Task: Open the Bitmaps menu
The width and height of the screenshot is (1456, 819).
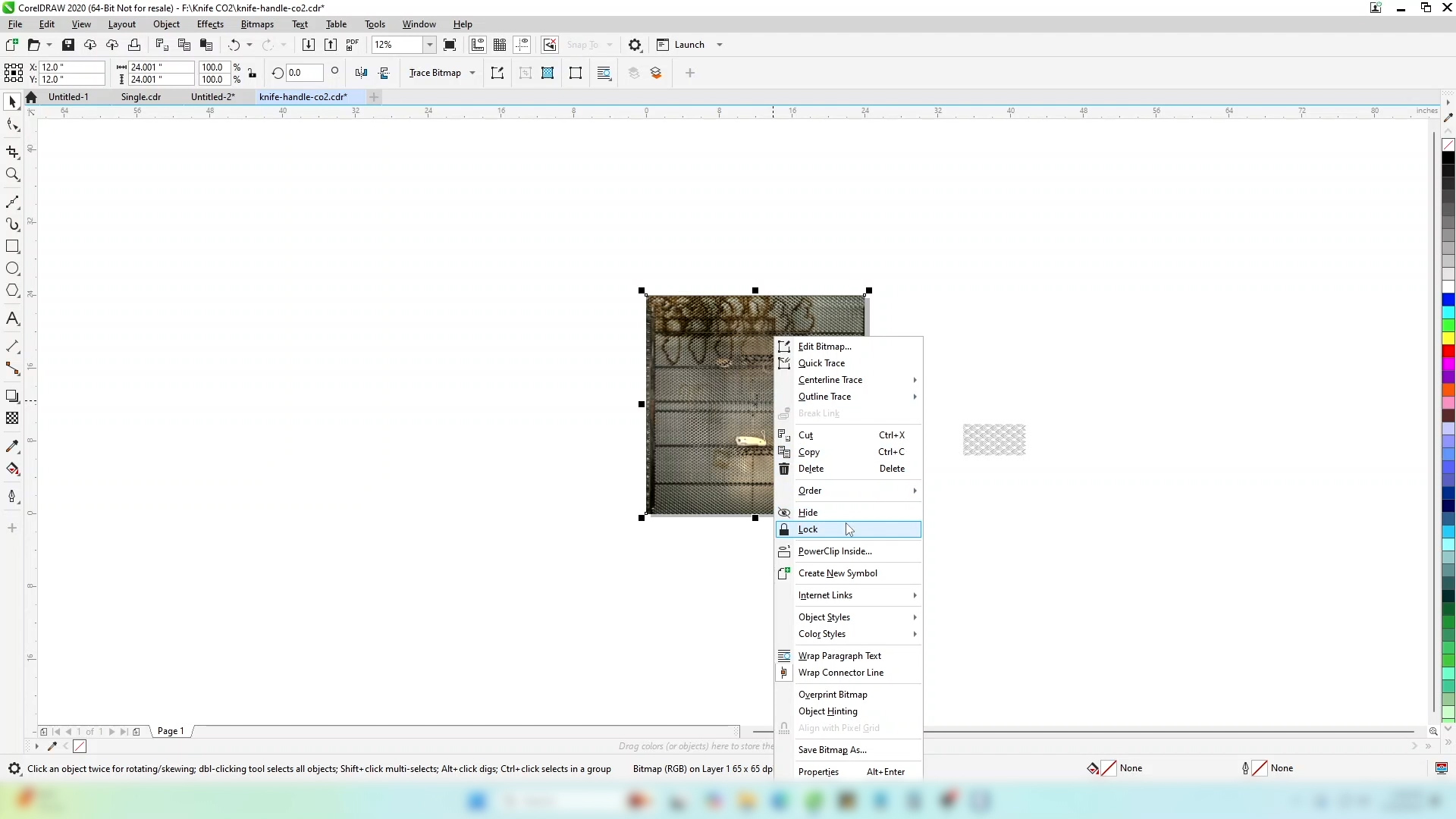Action: 257,24
